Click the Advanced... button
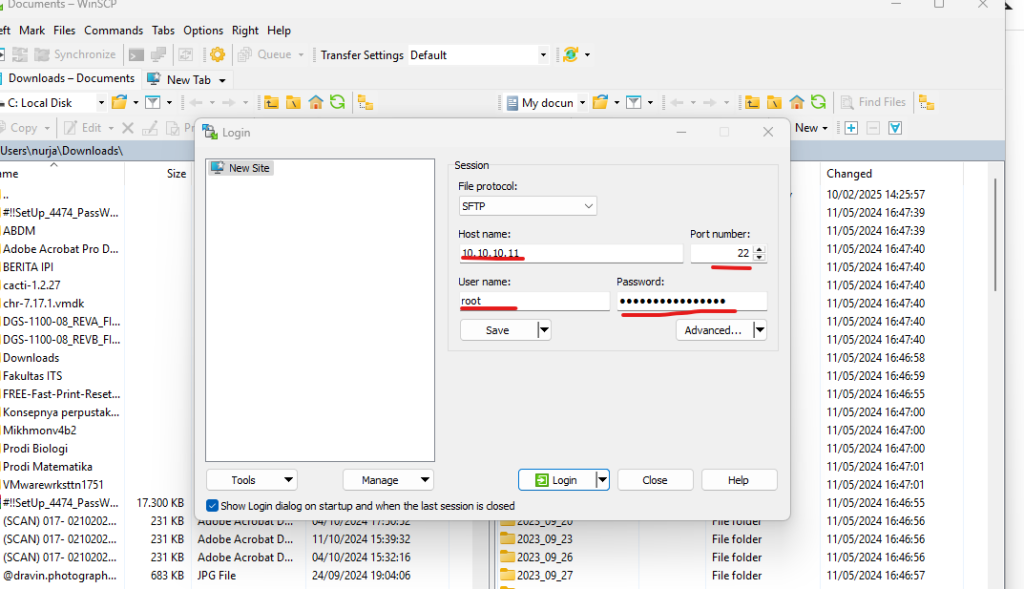The image size is (1024, 589). click(x=713, y=330)
